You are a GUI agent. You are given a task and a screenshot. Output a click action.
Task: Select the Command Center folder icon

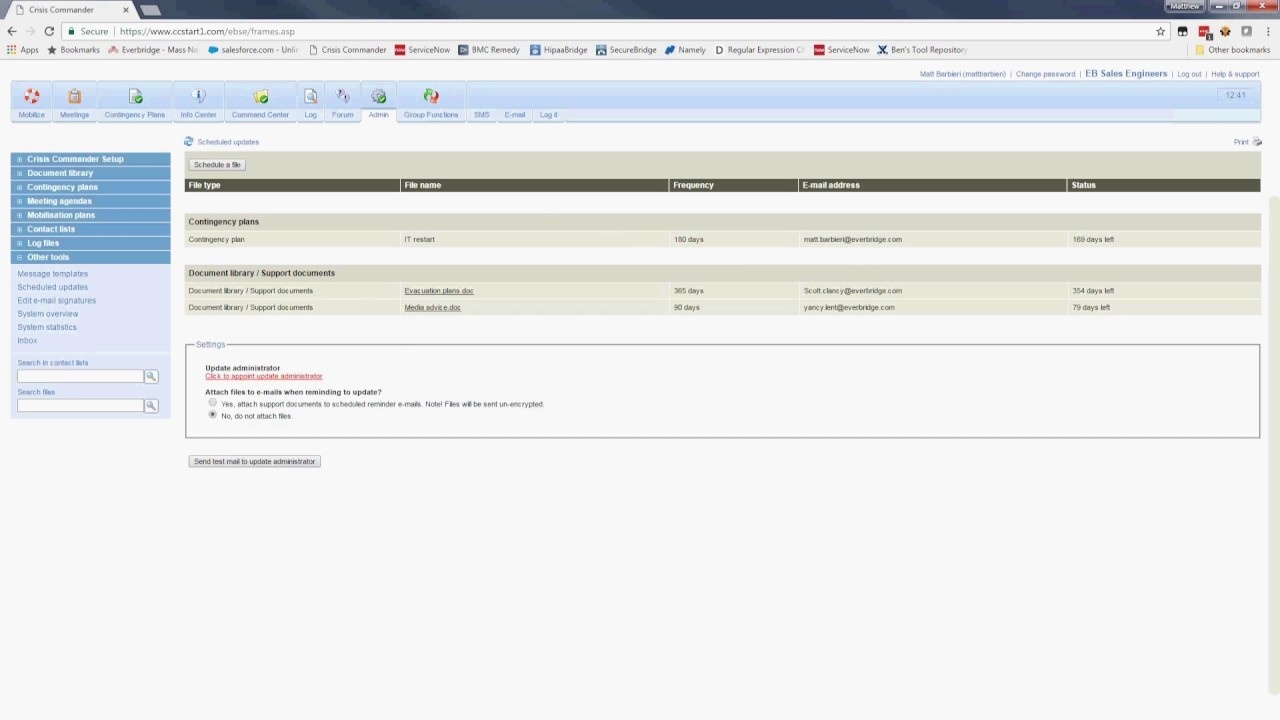pyautogui.click(x=260, y=96)
